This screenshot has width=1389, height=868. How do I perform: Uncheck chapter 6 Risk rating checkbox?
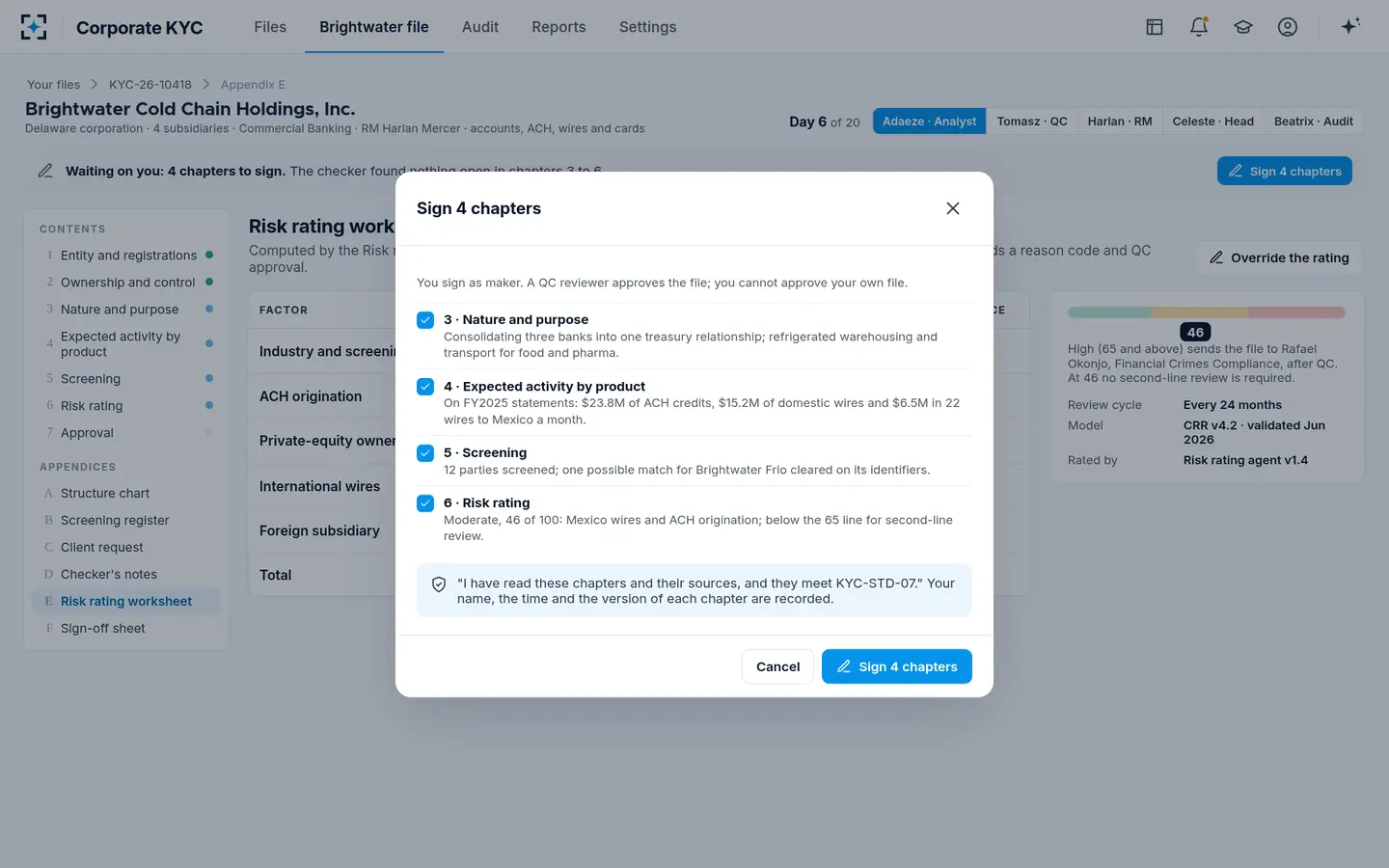pos(425,503)
